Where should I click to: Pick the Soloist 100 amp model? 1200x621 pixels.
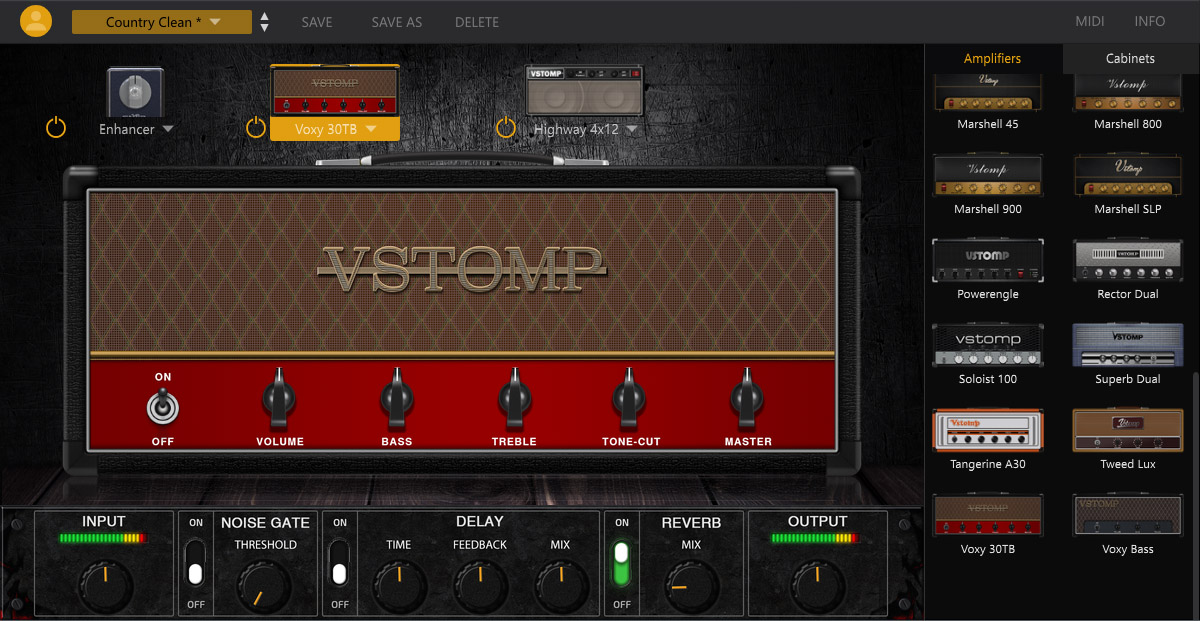click(x=987, y=345)
